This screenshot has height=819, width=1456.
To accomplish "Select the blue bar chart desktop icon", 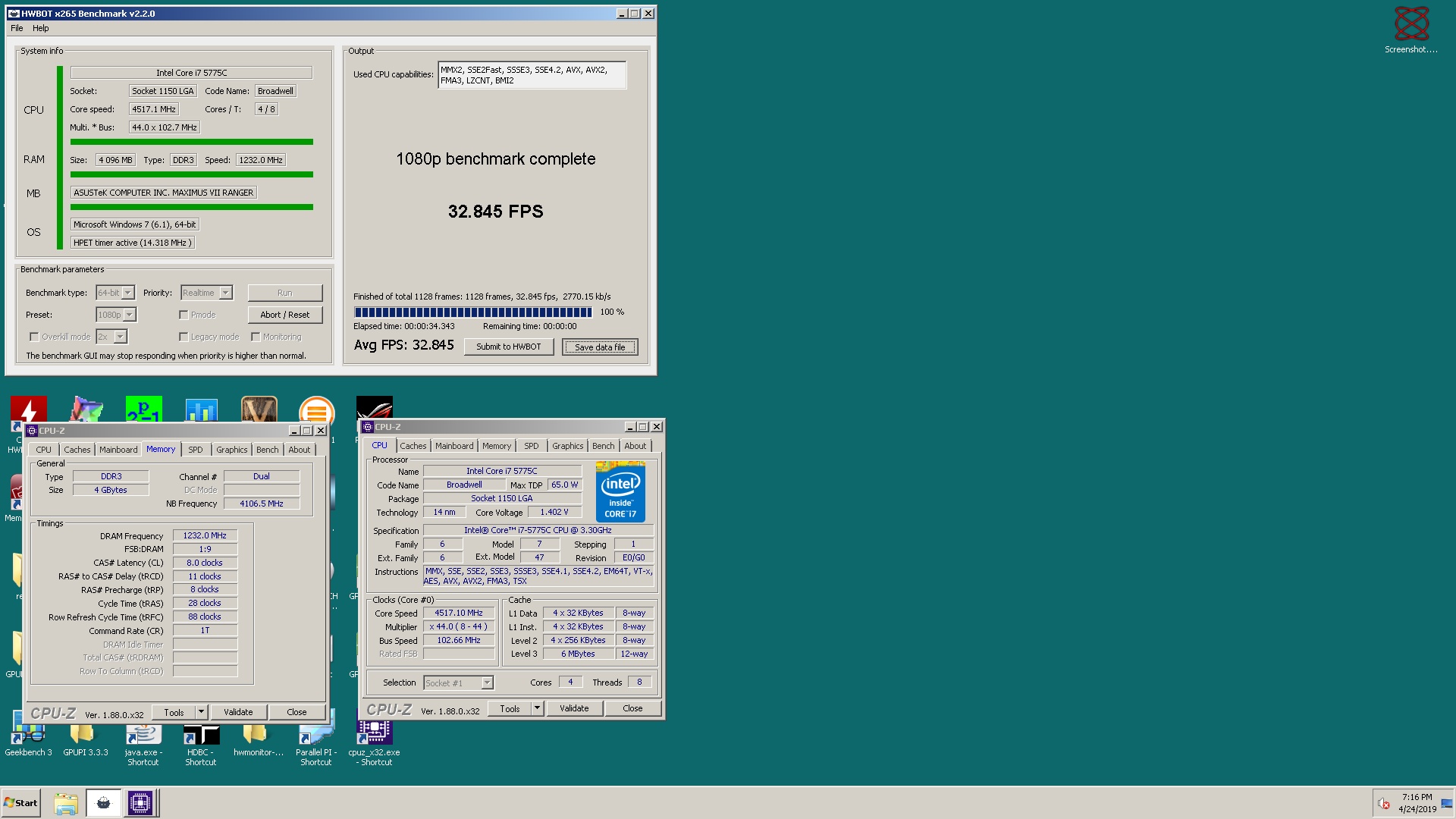I will point(202,409).
